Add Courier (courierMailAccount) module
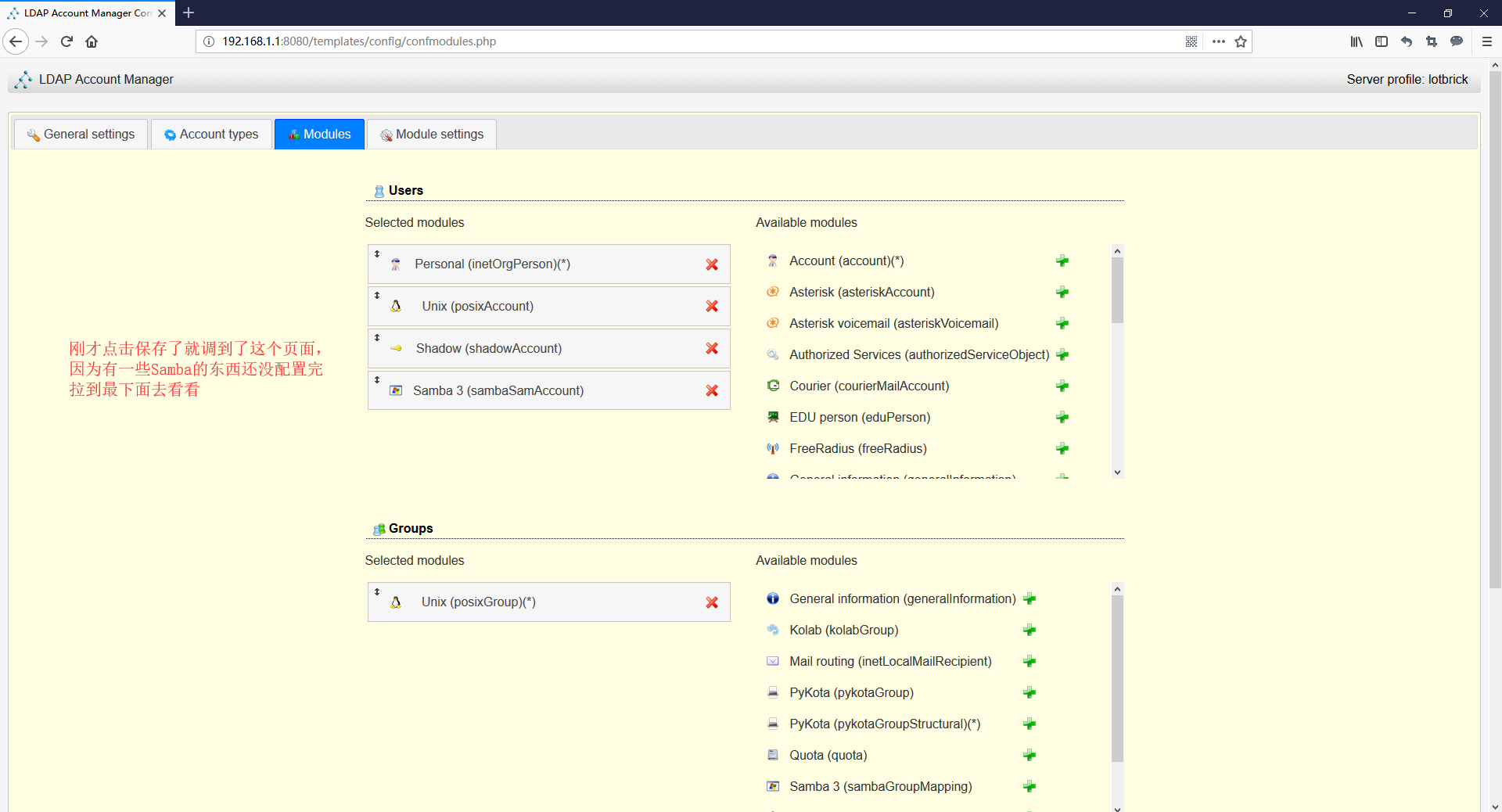This screenshot has width=1502, height=812. tap(1062, 386)
